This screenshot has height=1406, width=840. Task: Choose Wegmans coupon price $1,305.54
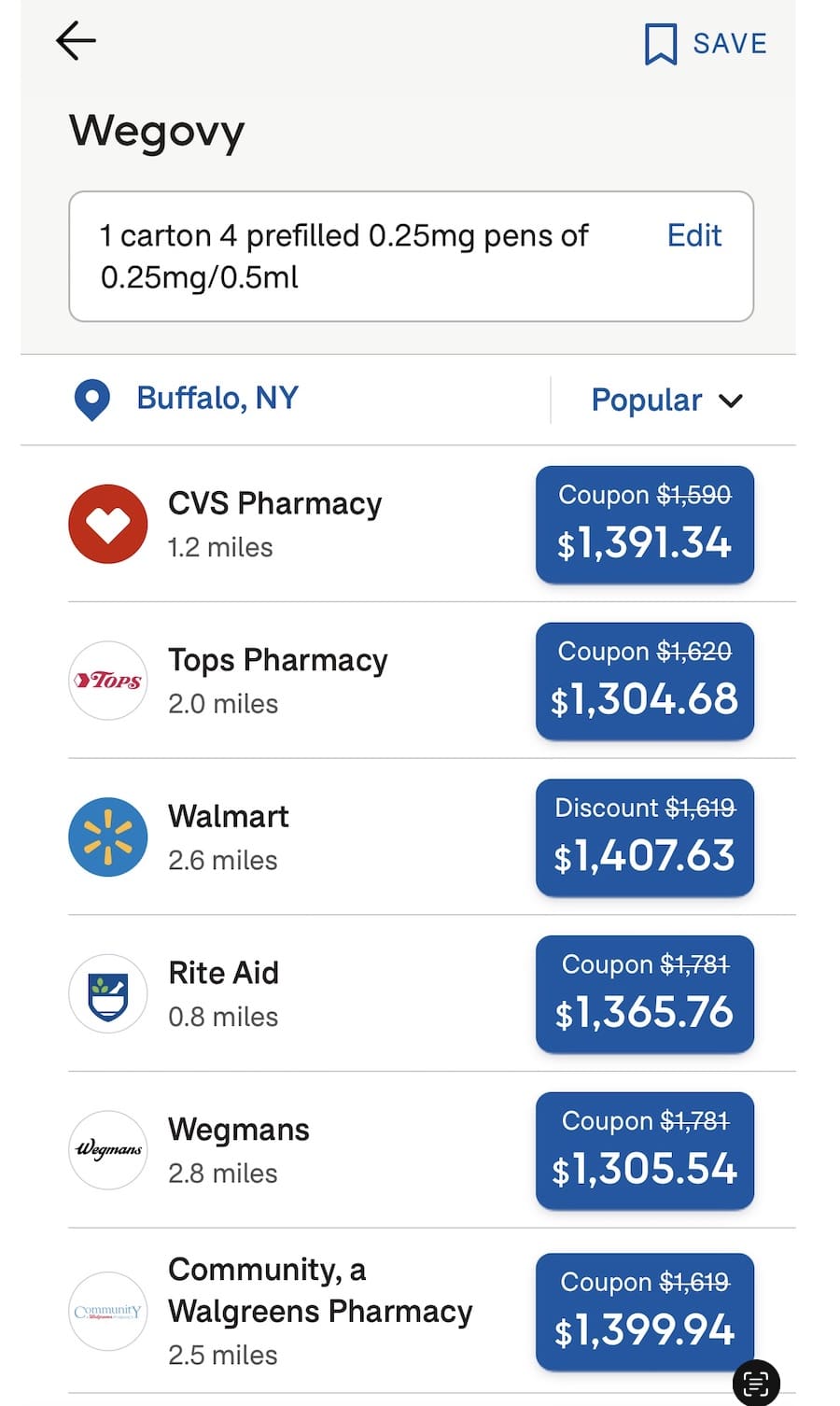(644, 1151)
